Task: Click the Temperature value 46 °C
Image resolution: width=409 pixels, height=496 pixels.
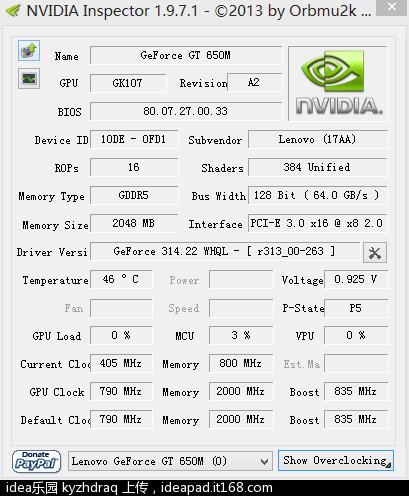Action: click(x=121, y=279)
